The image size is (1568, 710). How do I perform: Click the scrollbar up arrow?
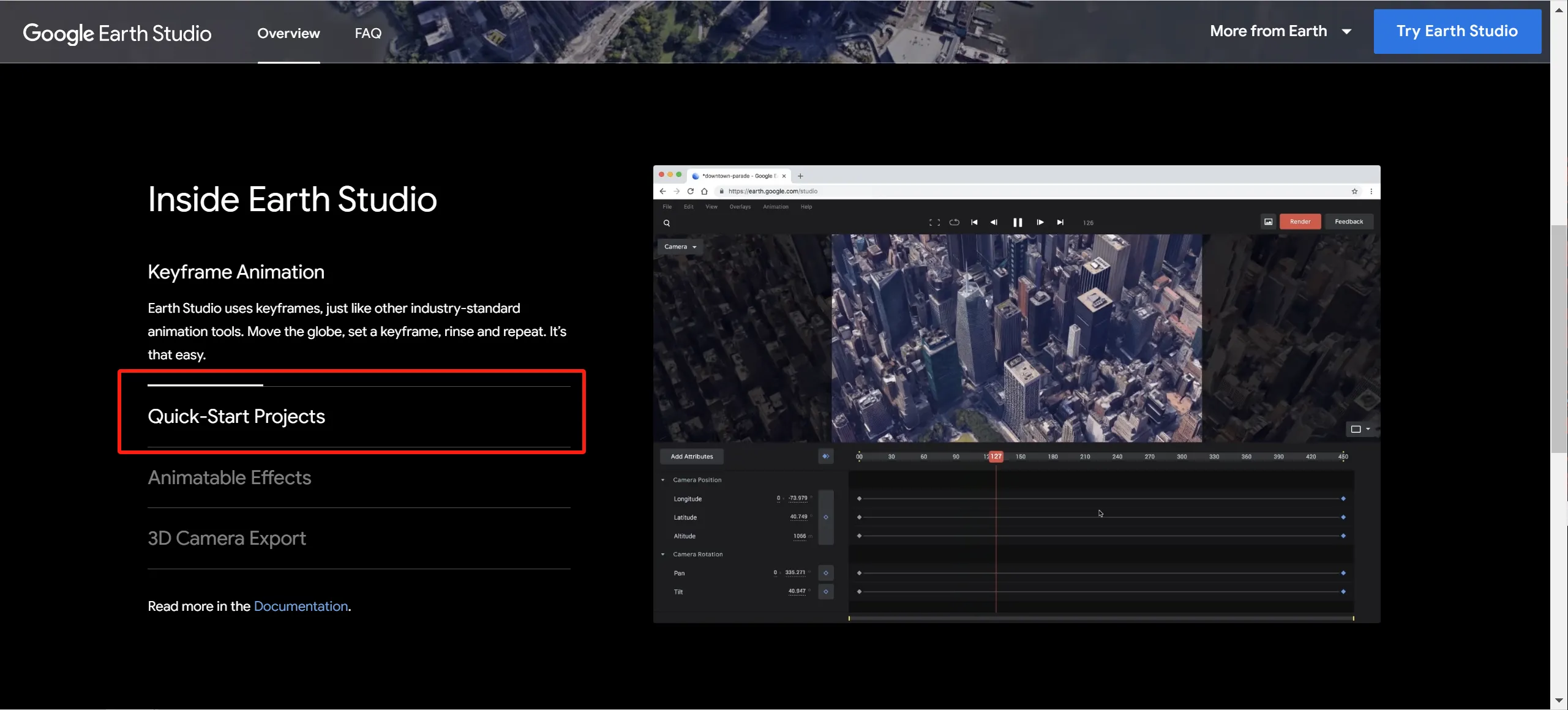pyautogui.click(x=1559, y=9)
